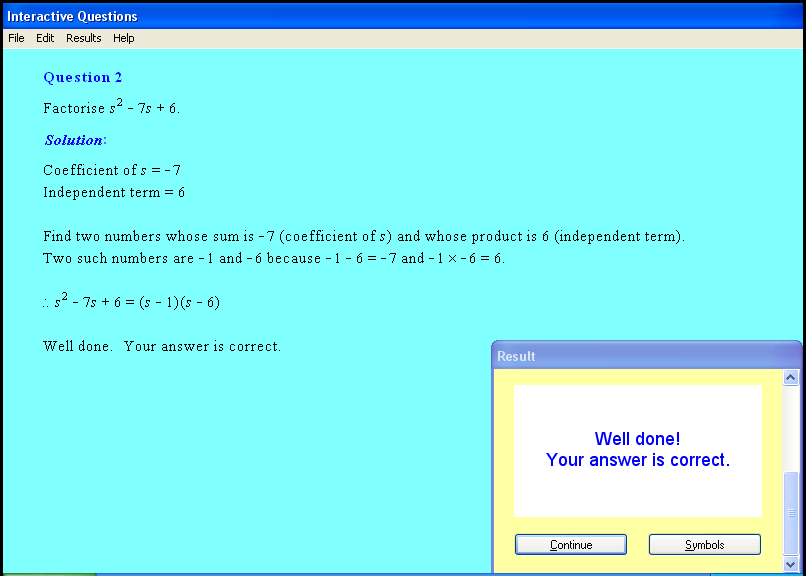Image resolution: width=806 pixels, height=576 pixels.
Task: Click the 'Independent term = 6' line
Action: point(114,192)
